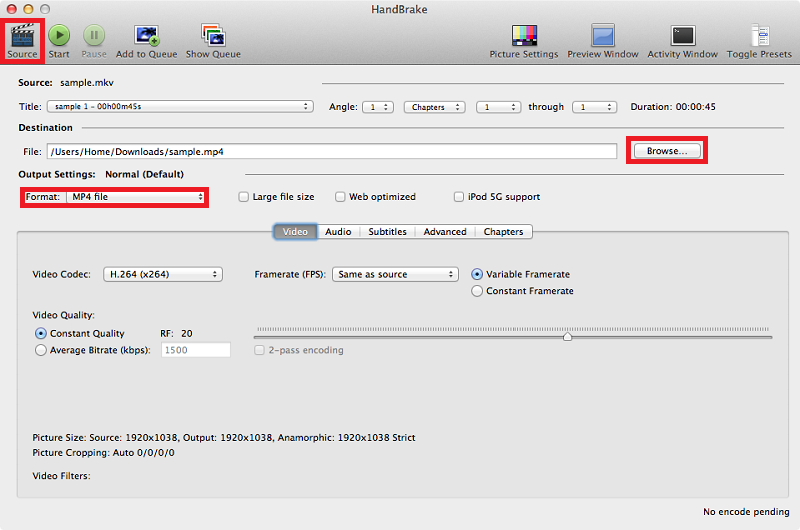Open the Angle selector
The height and width of the screenshot is (530, 800).
378,107
